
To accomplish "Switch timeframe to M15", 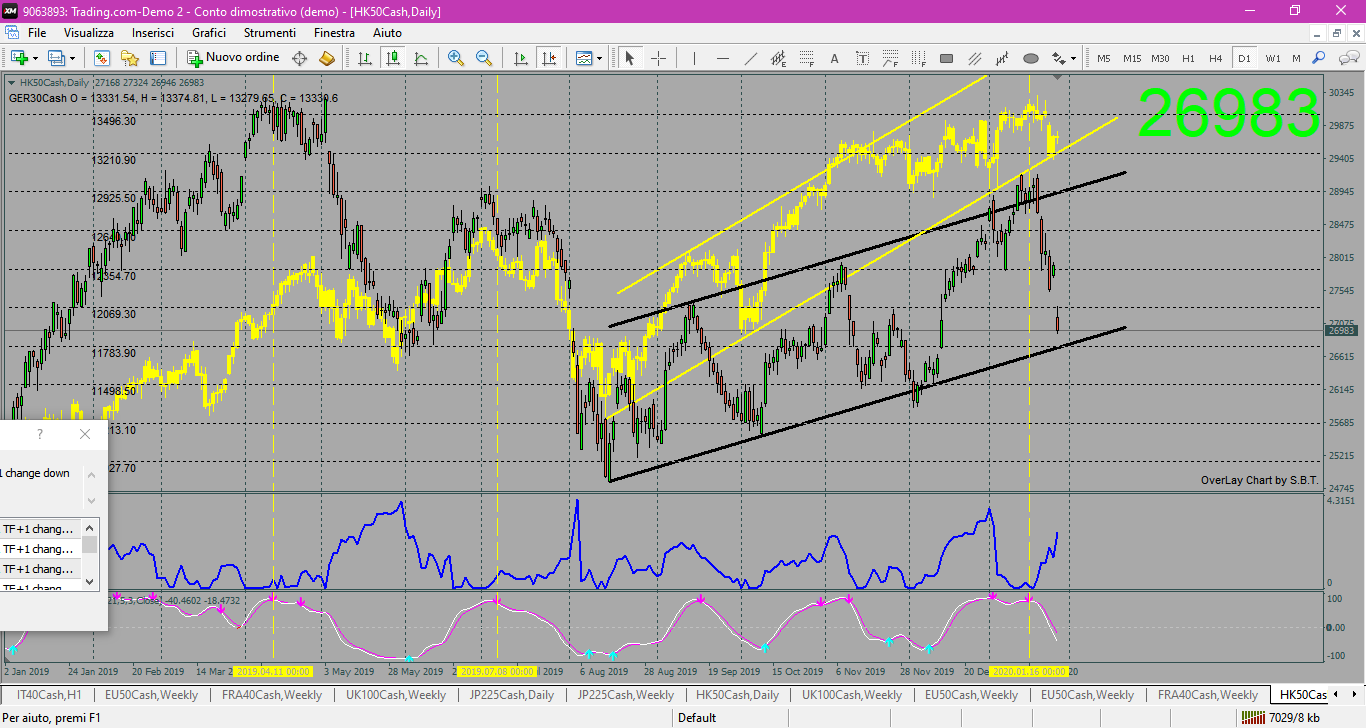I will pyautogui.click(x=1132, y=58).
